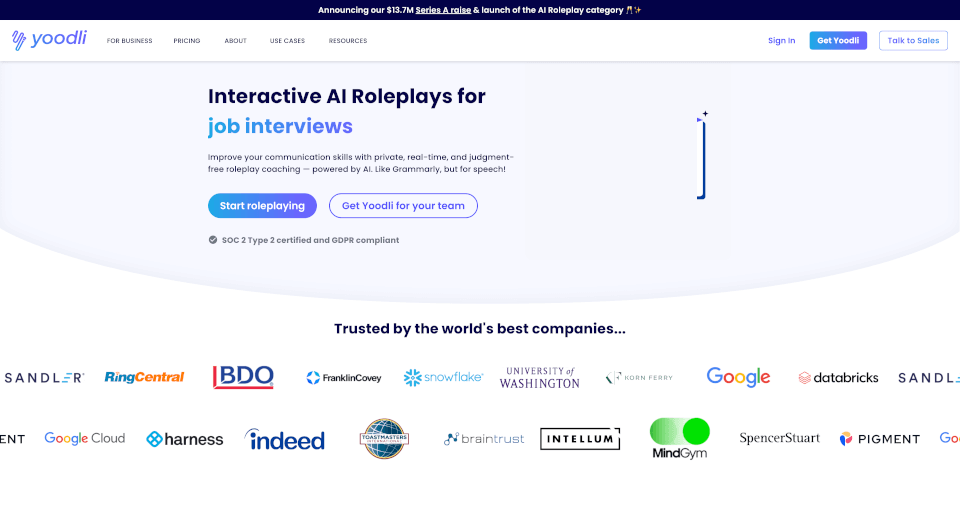Click the Google Cloud logo

coord(84,439)
